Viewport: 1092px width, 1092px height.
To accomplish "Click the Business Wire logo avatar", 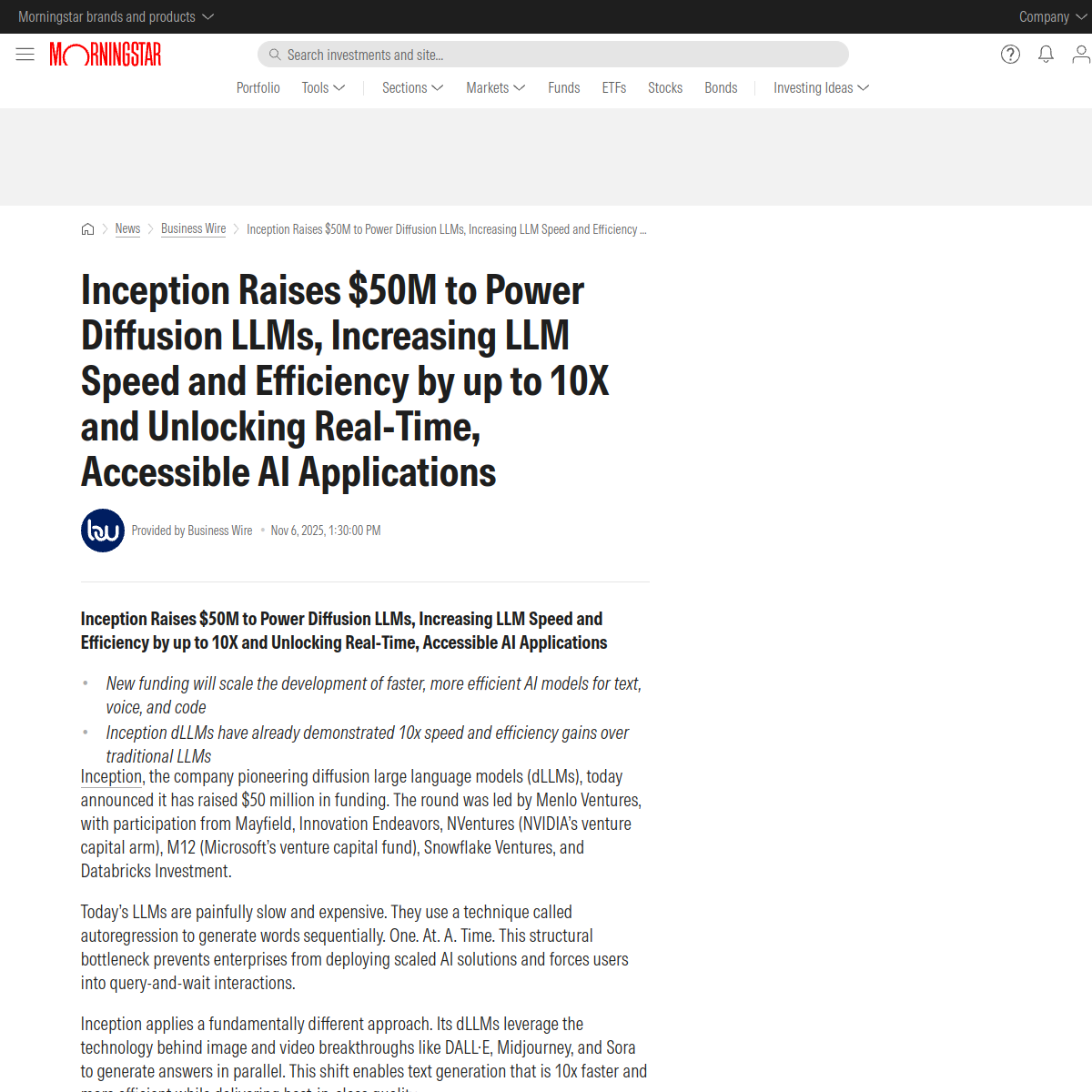I will coord(102,530).
